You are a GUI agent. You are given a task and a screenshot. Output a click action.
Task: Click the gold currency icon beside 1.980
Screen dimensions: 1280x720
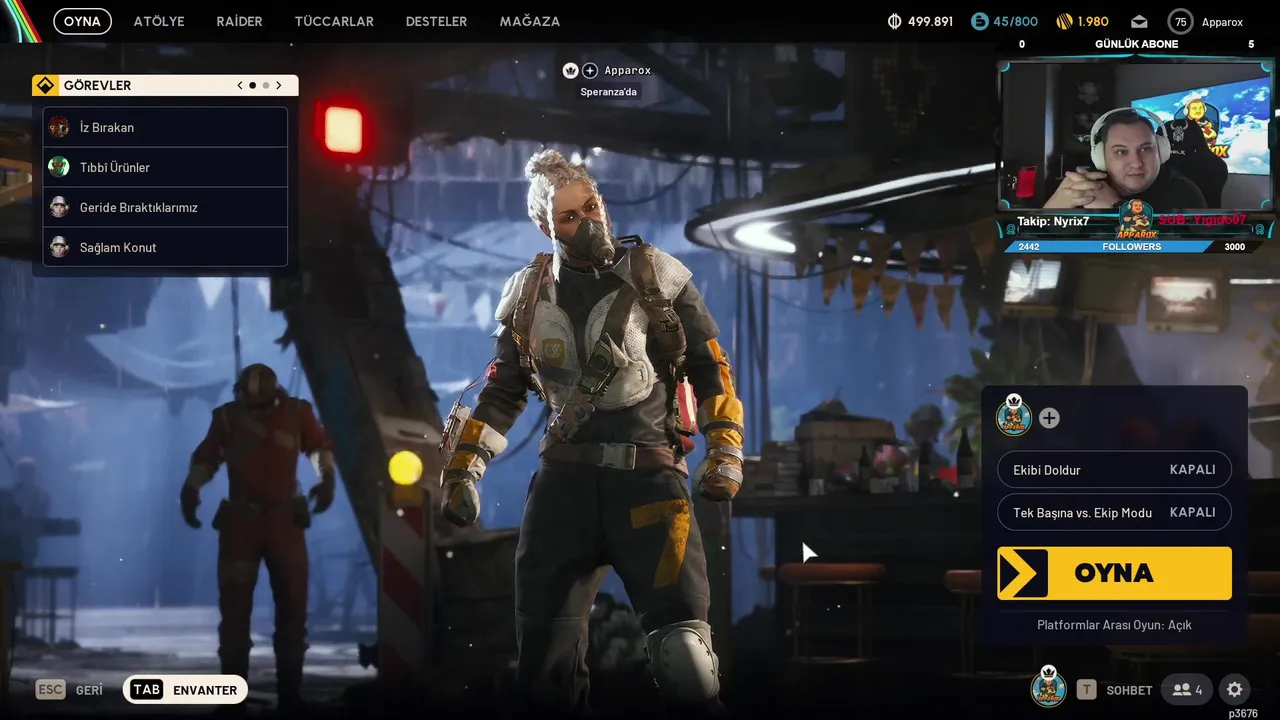click(1064, 21)
